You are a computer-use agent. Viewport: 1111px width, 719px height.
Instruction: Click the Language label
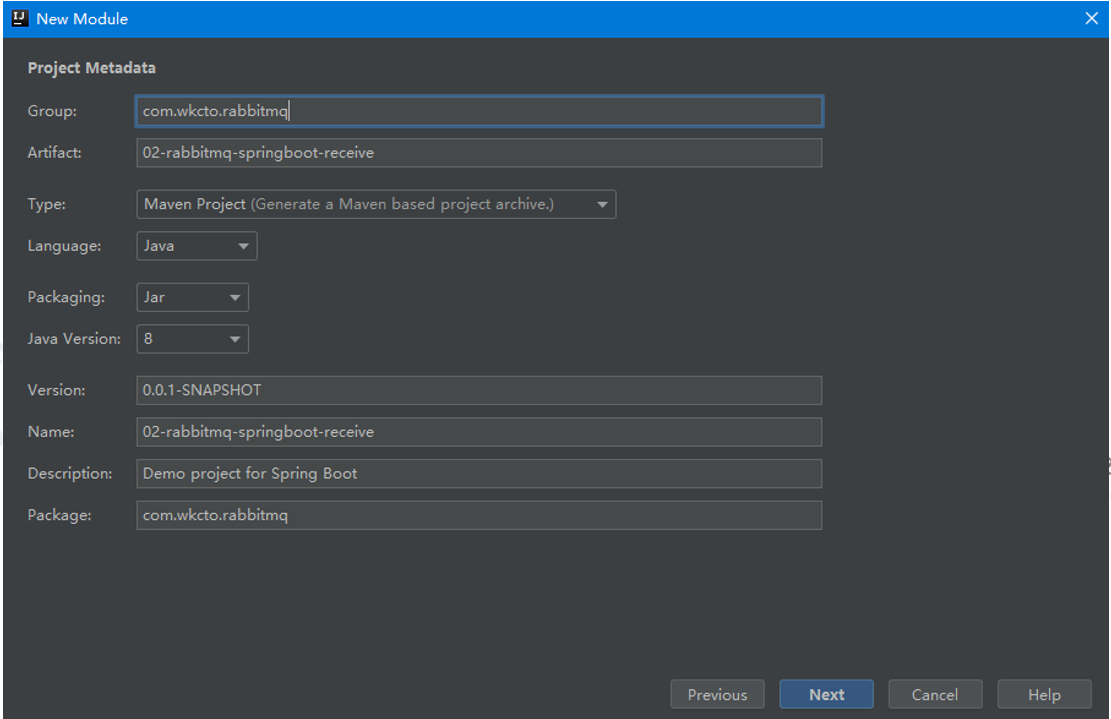tap(64, 247)
